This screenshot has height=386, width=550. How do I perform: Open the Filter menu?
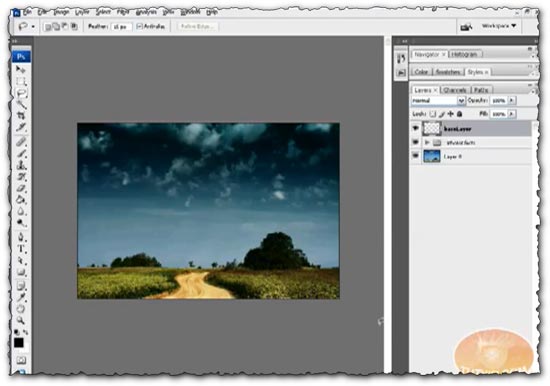(x=123, y=12)
